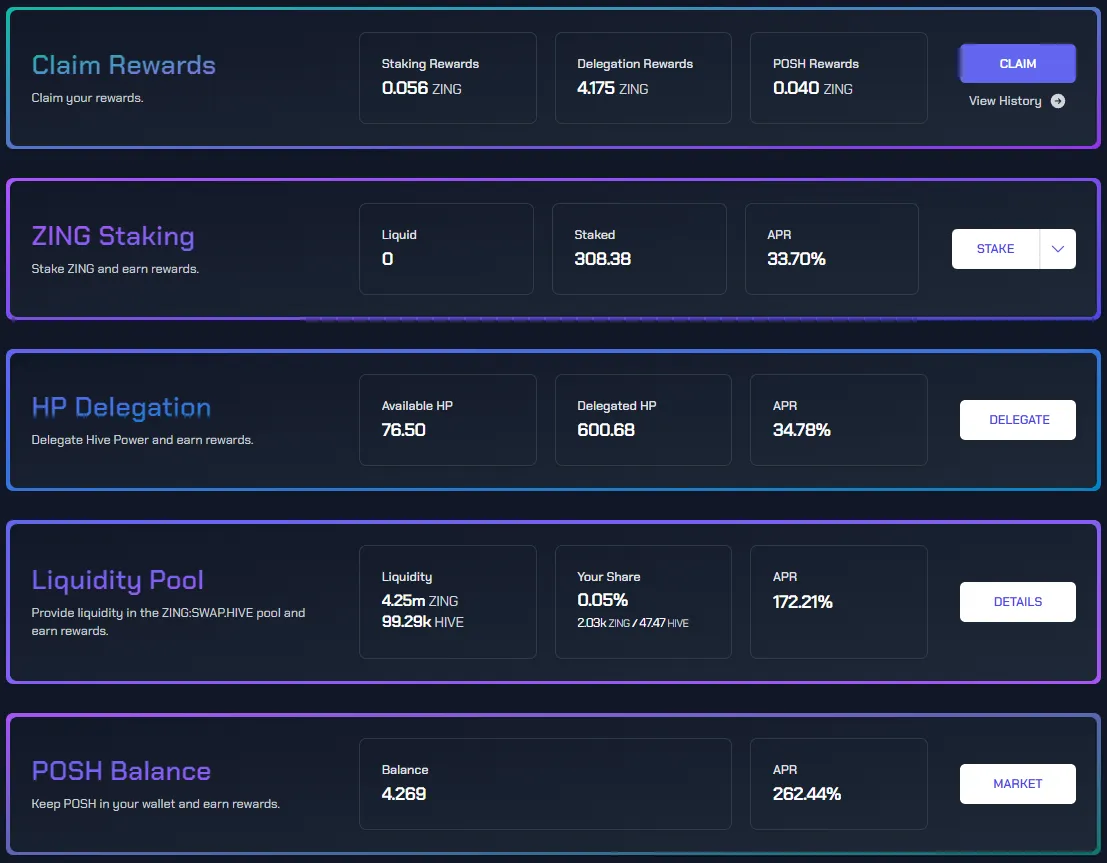Click the Delegated HP value 600.68

[606, 430]
